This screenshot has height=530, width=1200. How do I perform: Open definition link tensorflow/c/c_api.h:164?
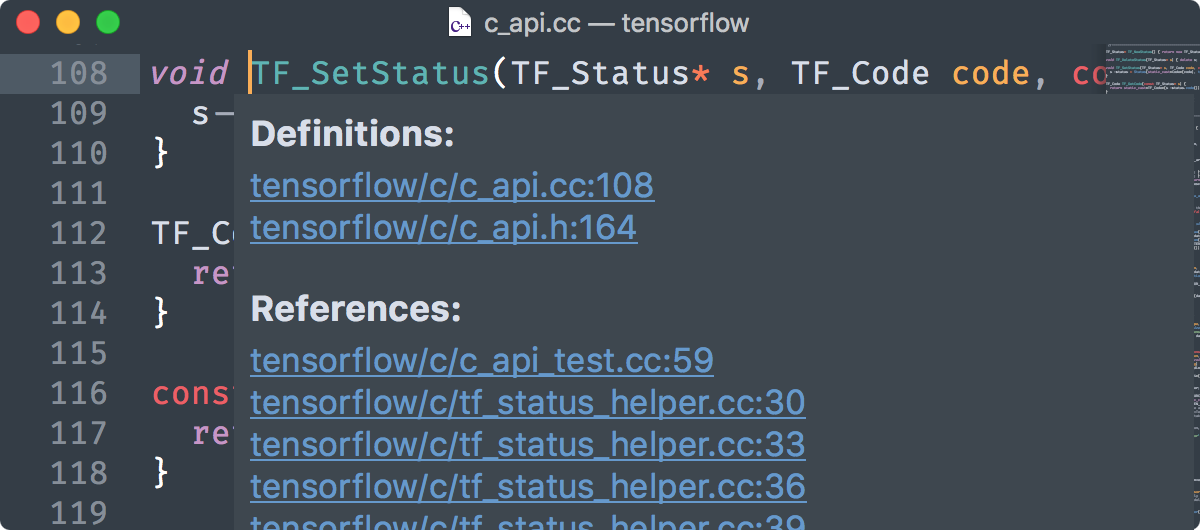pyautogui.click(x=443, y=228)
